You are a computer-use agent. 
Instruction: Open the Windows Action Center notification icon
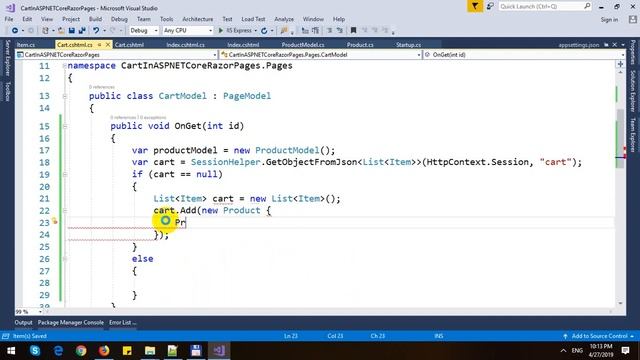coord(625,351)
